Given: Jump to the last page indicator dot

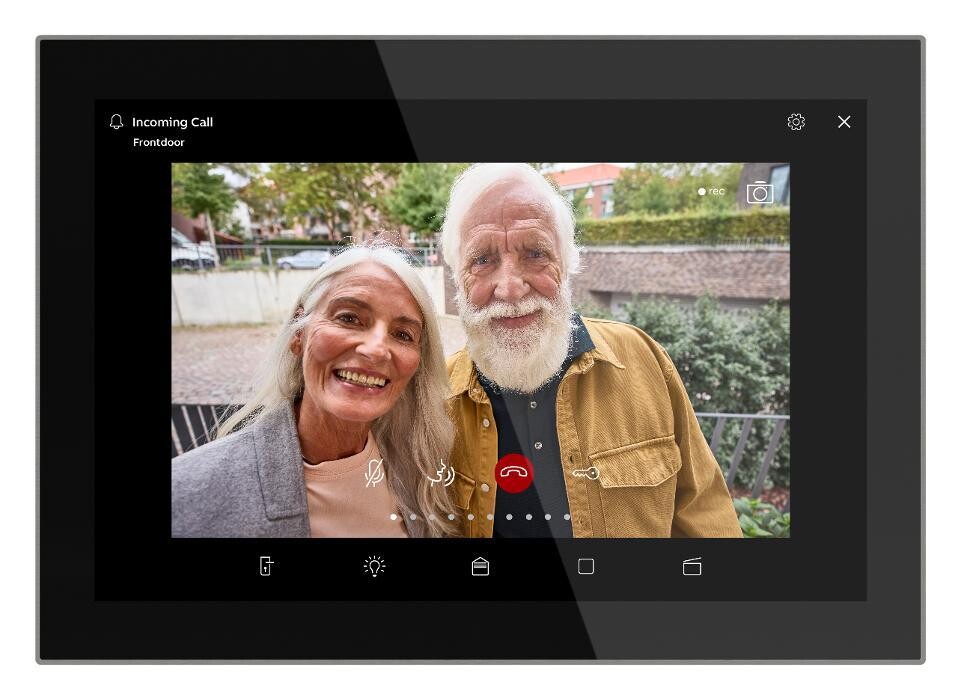Looking at the screenshot, I should tap(567, 517).
